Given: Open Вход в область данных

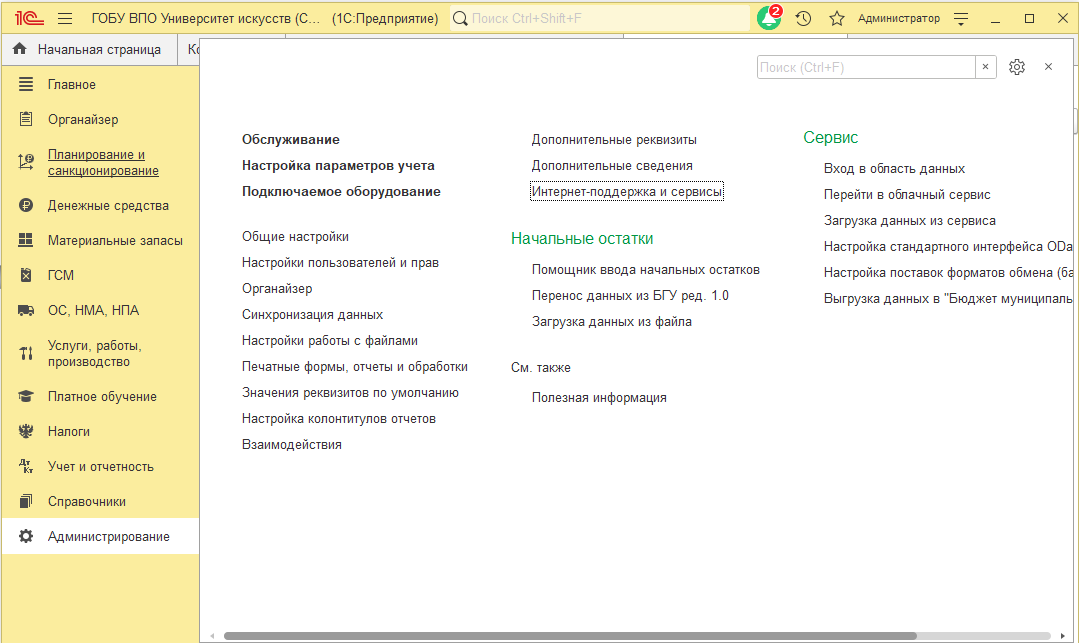Looking at the screenshot, I should point(894,169).
